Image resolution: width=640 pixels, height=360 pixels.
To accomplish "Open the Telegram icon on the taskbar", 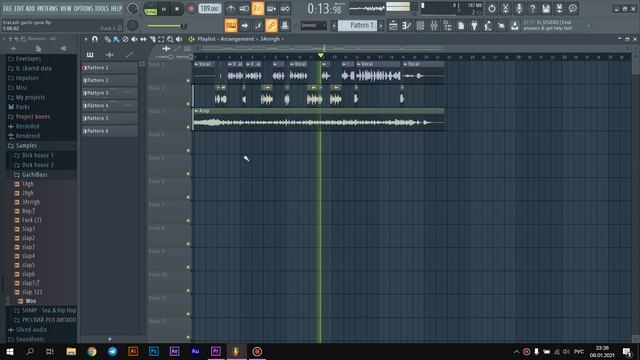I will (x=113, y=351).
